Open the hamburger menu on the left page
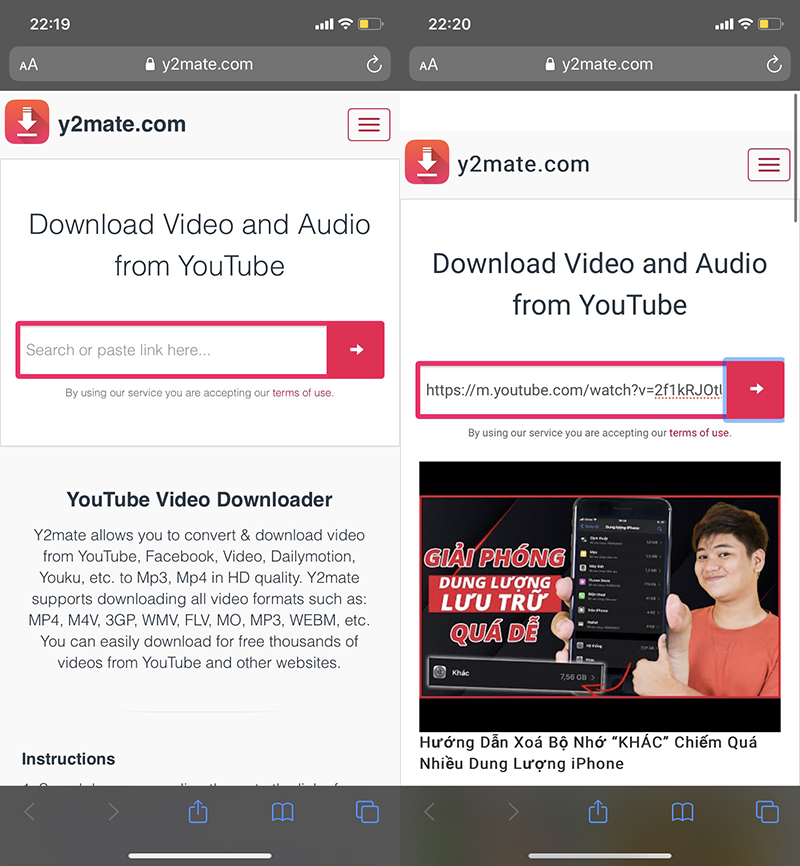Image resolution: width=800 pixels, height=866 pixels. click(x=369, y=124)
